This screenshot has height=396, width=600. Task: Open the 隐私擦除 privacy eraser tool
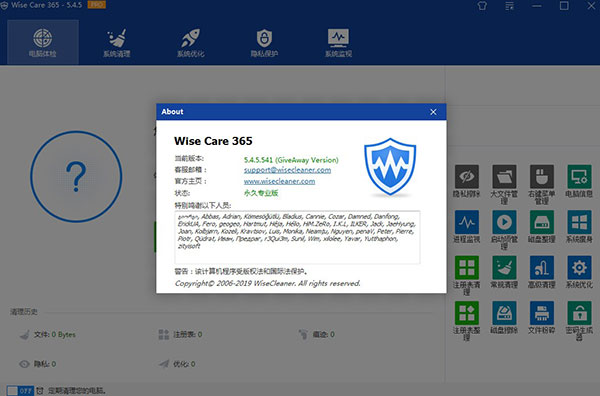coord(466,181)
